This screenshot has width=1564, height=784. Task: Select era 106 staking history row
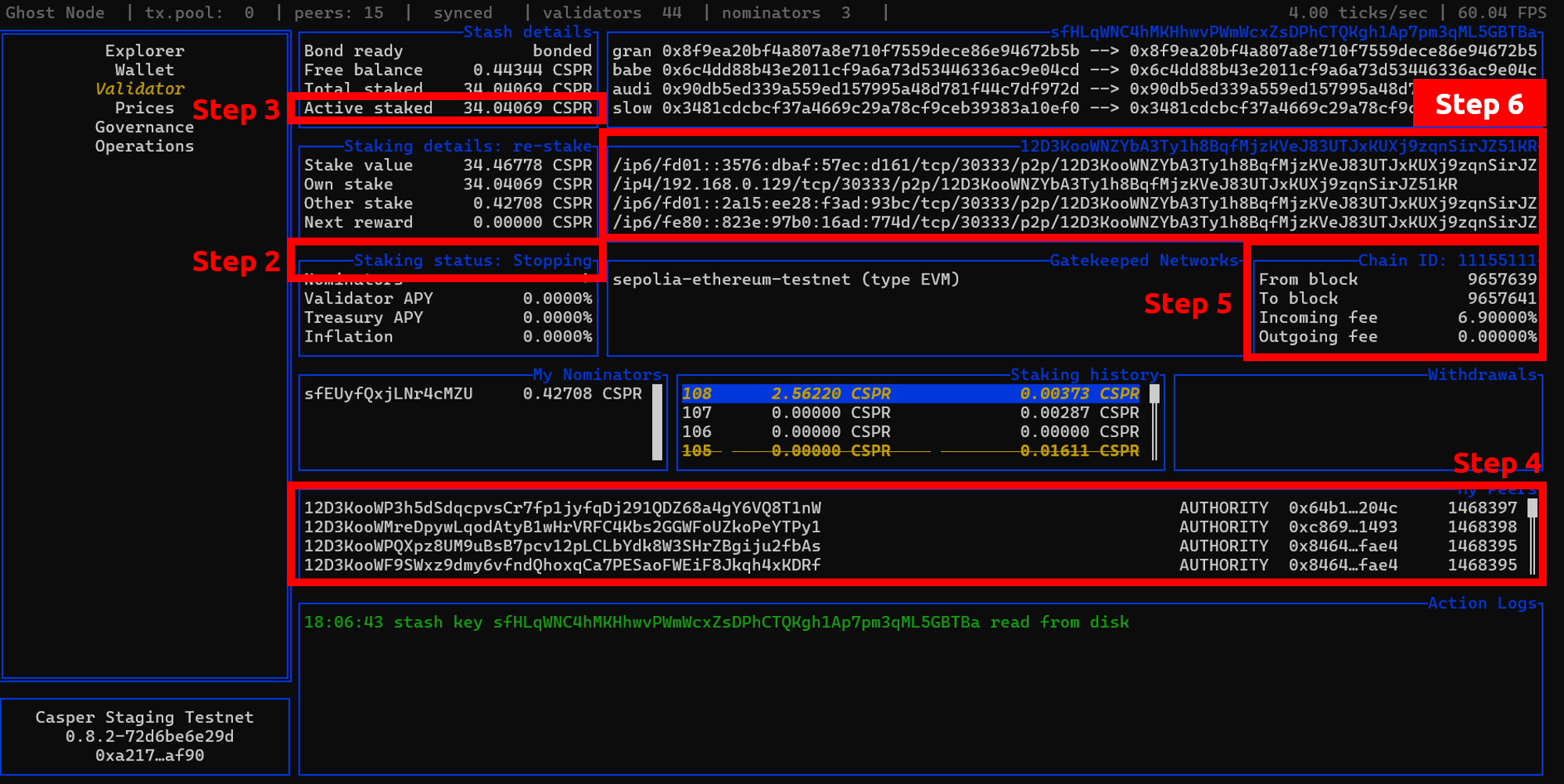pos(910,431)
